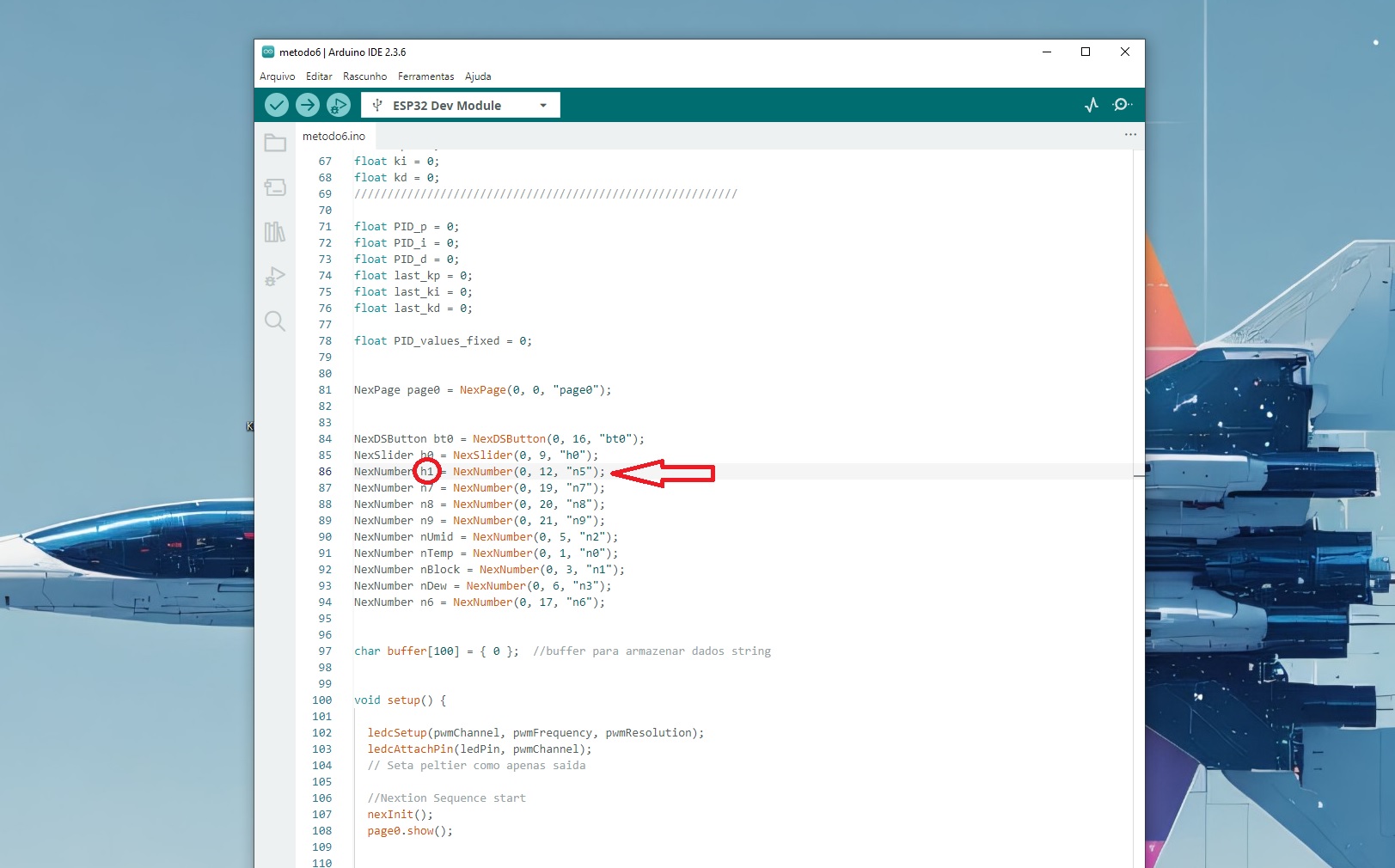The width and height of the screenshot is (1395, 868).
Task: Open the Library Manager sidebar icon
Action: (x=275, y=232)
